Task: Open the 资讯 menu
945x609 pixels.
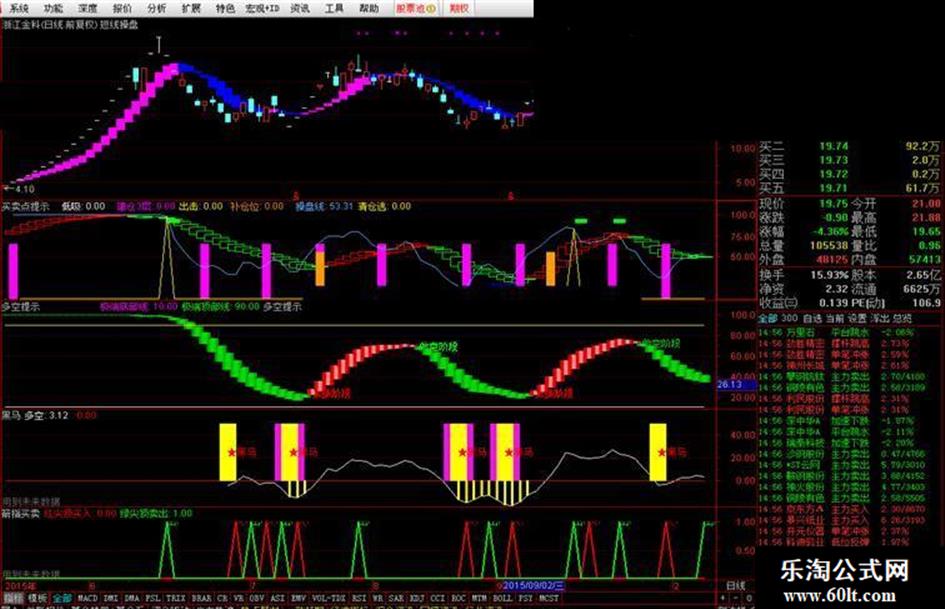Action: 300,8
